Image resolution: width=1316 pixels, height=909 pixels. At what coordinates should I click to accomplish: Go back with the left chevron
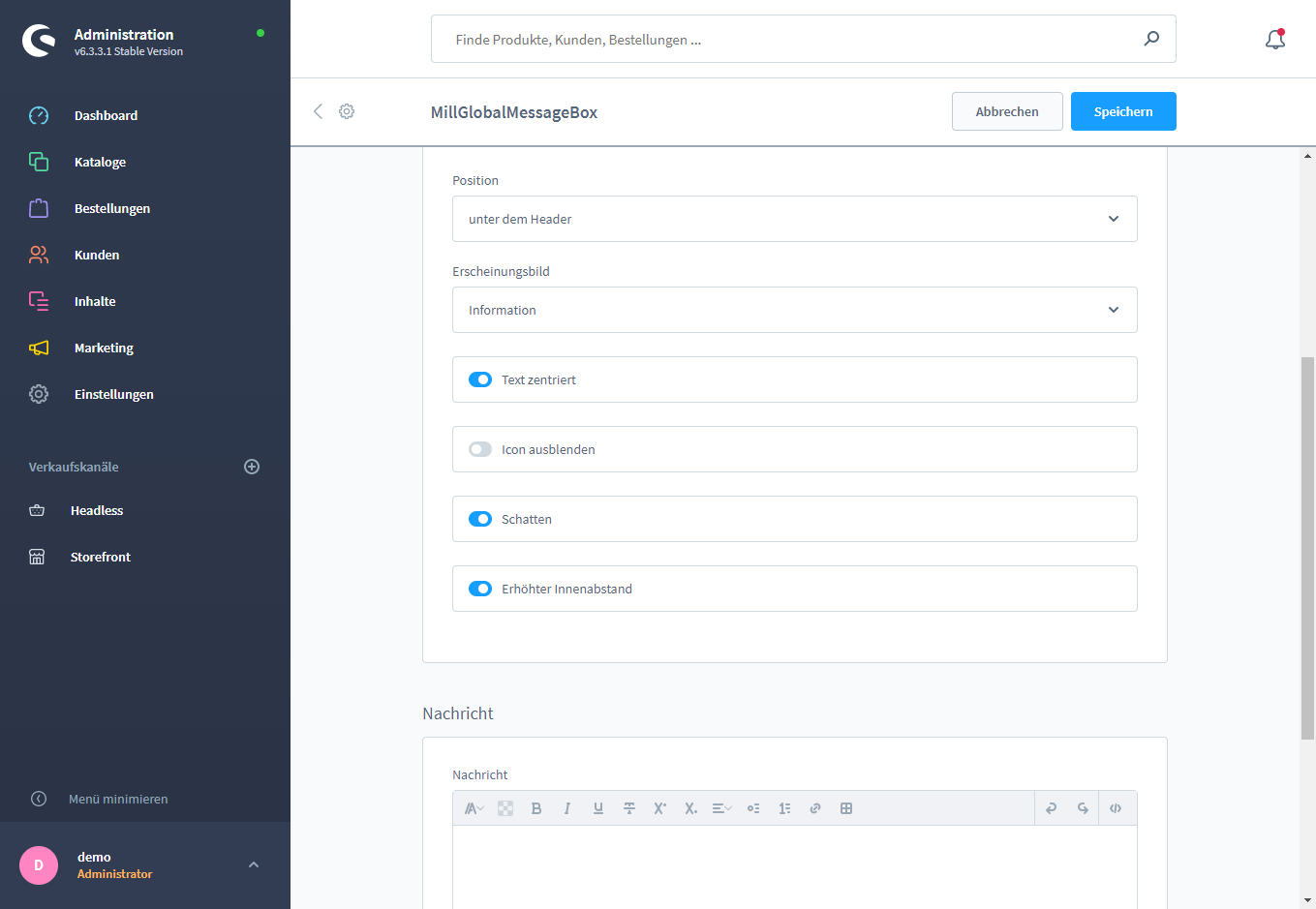[x=318, y=111]
